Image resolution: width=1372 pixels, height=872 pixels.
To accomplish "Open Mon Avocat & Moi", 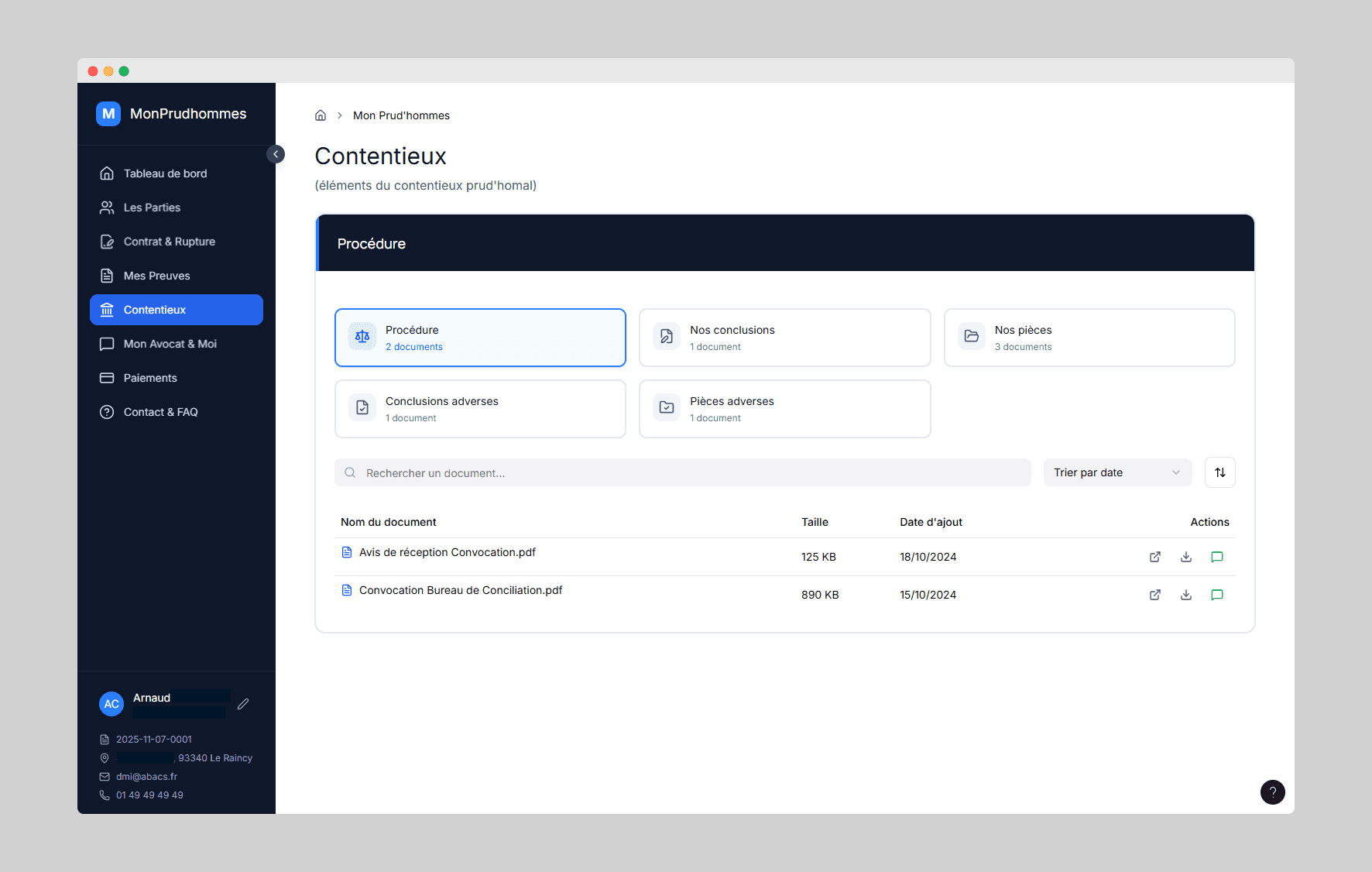I will coord(170,343).
